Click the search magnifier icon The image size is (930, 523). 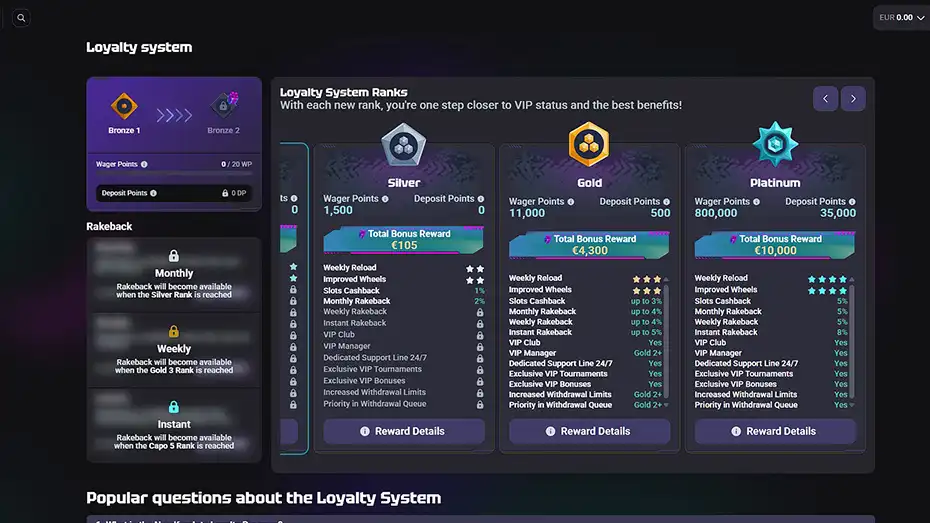point(21,18)
